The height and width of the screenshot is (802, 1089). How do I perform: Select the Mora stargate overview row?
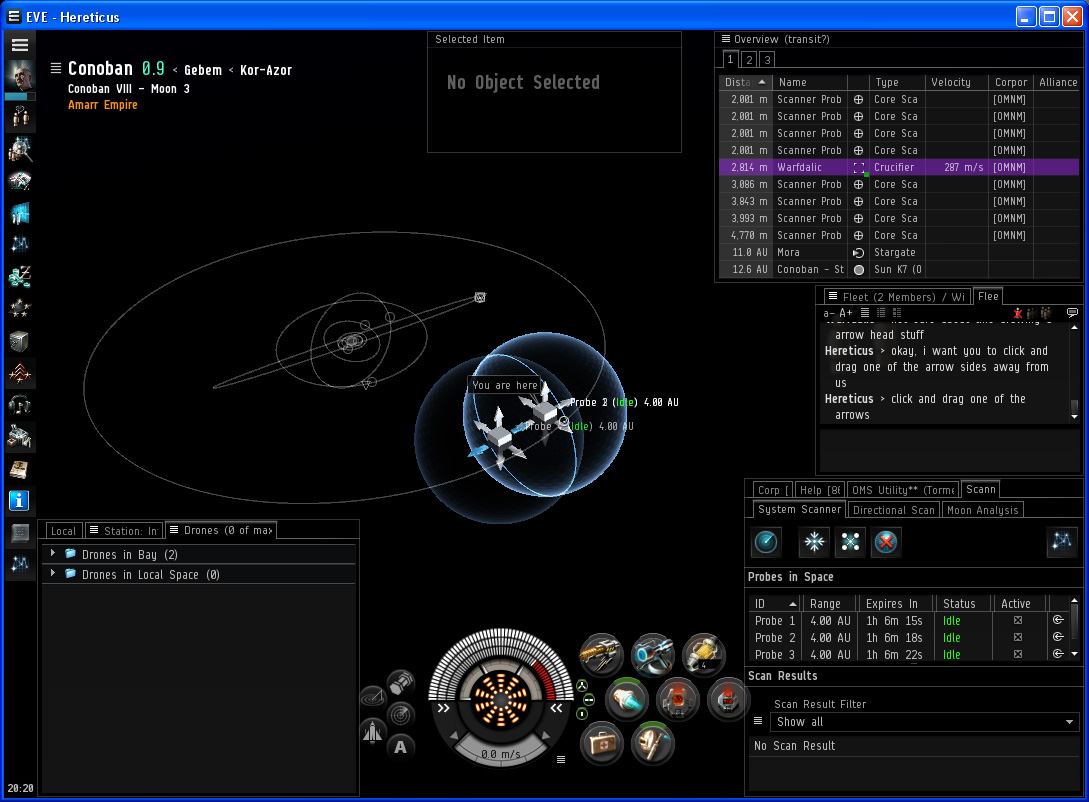899,252
